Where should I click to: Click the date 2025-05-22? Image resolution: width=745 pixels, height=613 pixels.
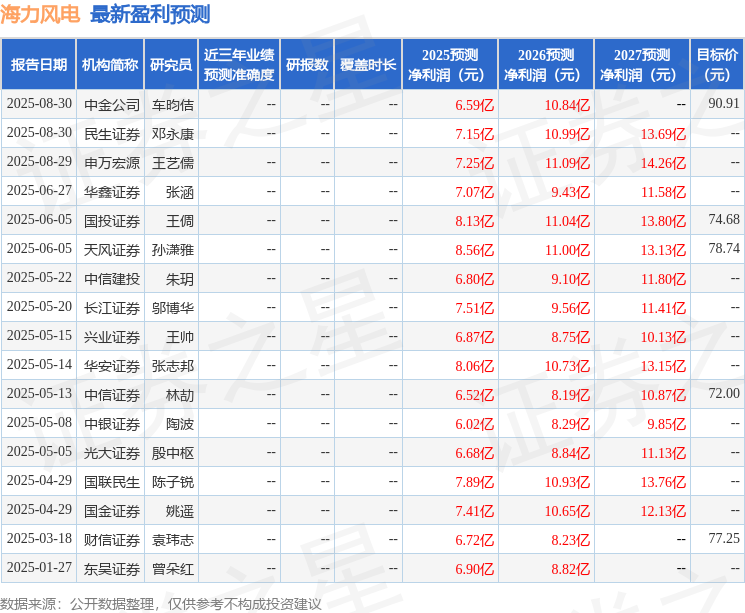(39, 278)
